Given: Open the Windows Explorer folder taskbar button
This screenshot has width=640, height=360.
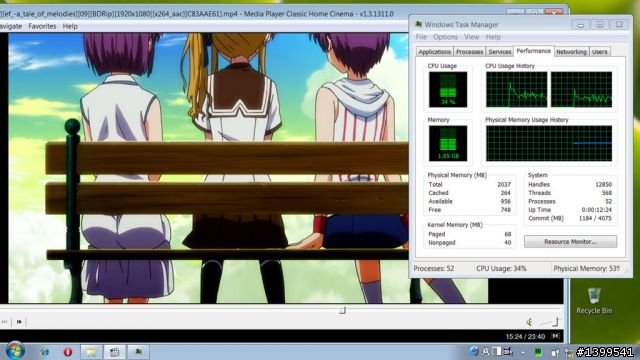Looking at the screenshot, I should click(x=91, y=352).
